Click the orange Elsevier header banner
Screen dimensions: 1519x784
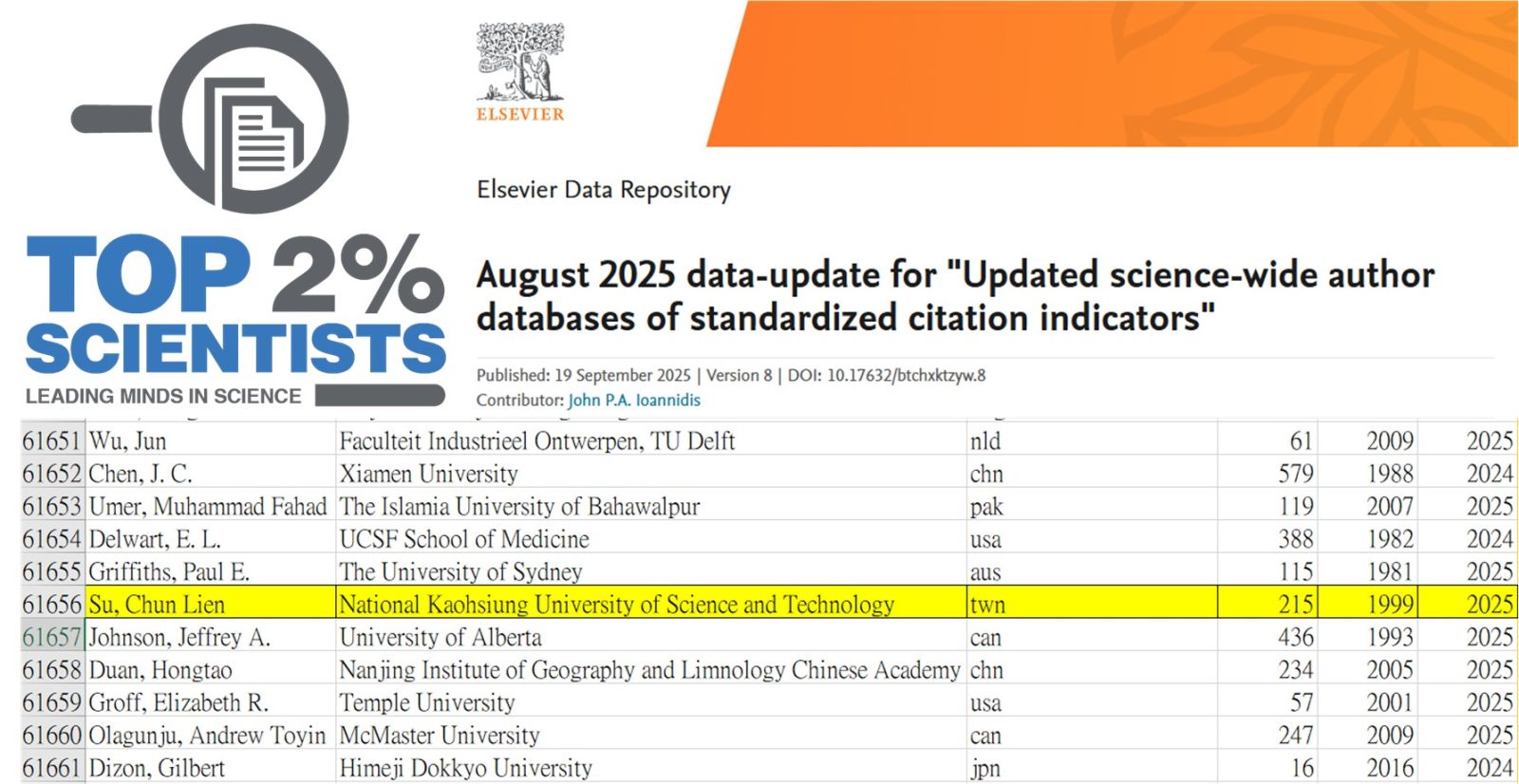(1111, 74)
